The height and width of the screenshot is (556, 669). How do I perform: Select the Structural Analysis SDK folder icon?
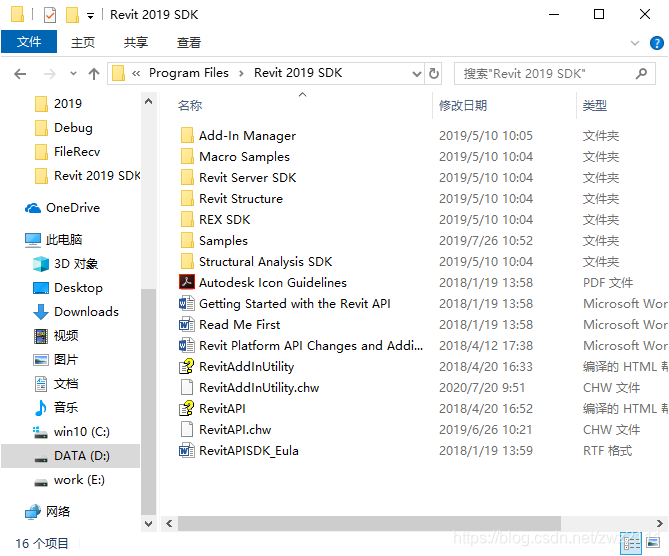(x=187, y=262)
